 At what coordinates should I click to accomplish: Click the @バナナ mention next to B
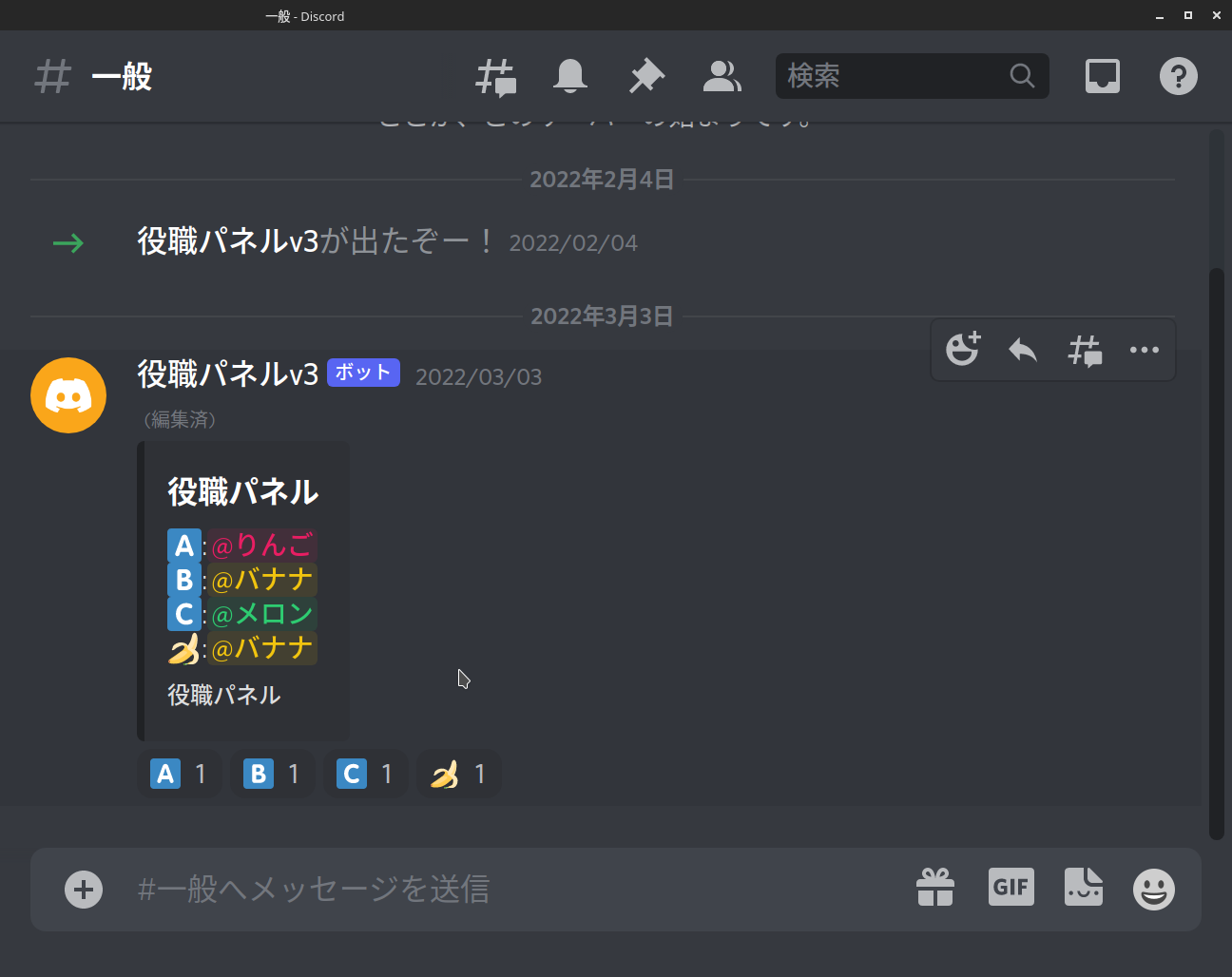[262, 580]
